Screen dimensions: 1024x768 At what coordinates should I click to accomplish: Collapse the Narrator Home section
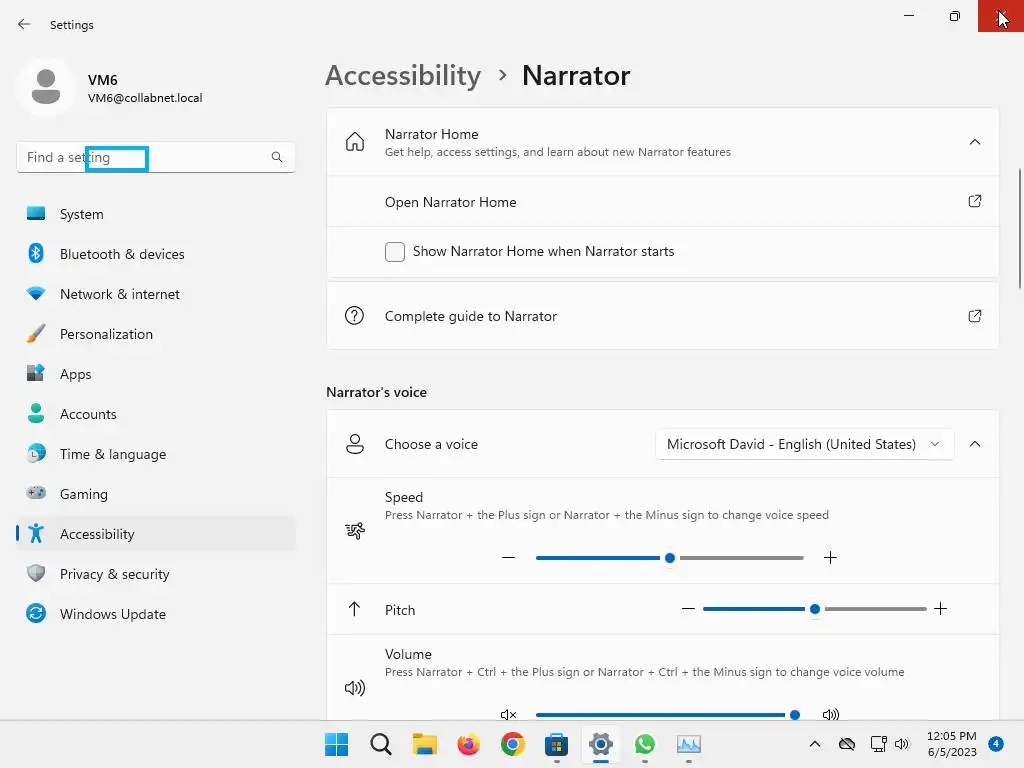(x=975, y=142)
